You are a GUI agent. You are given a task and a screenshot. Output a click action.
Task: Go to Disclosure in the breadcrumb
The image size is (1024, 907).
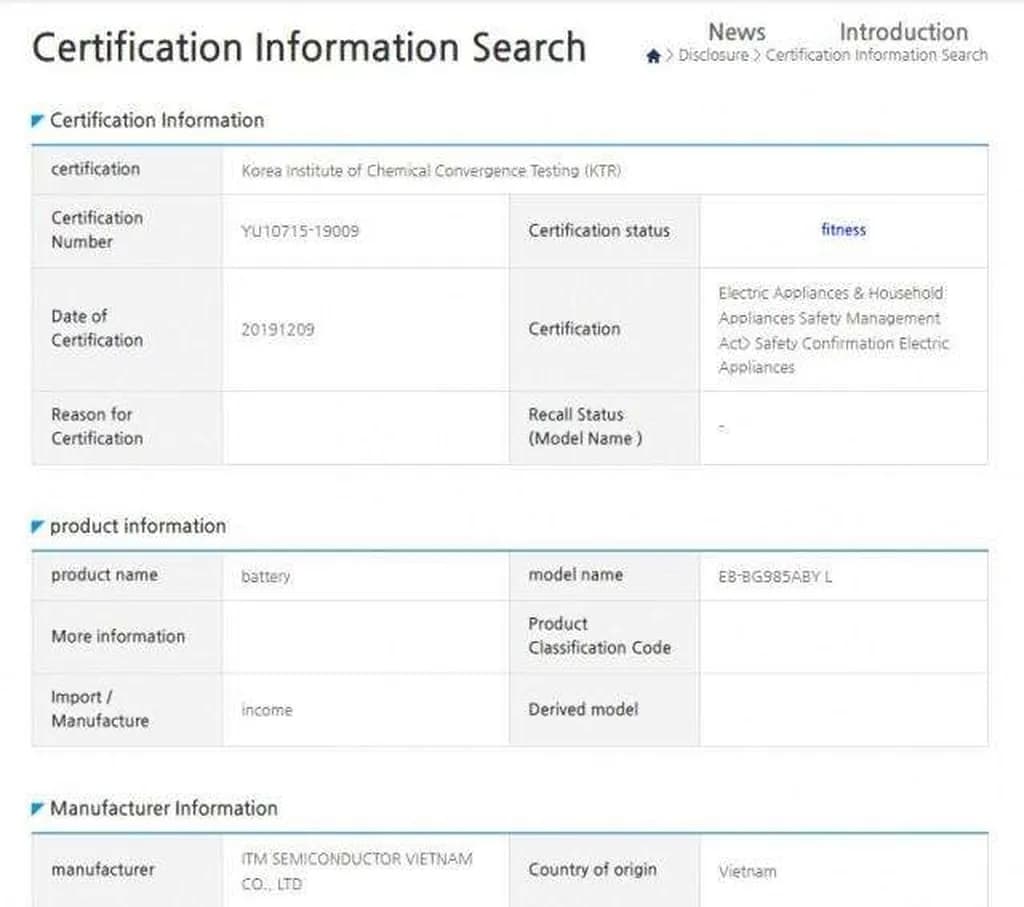(713, 56)
